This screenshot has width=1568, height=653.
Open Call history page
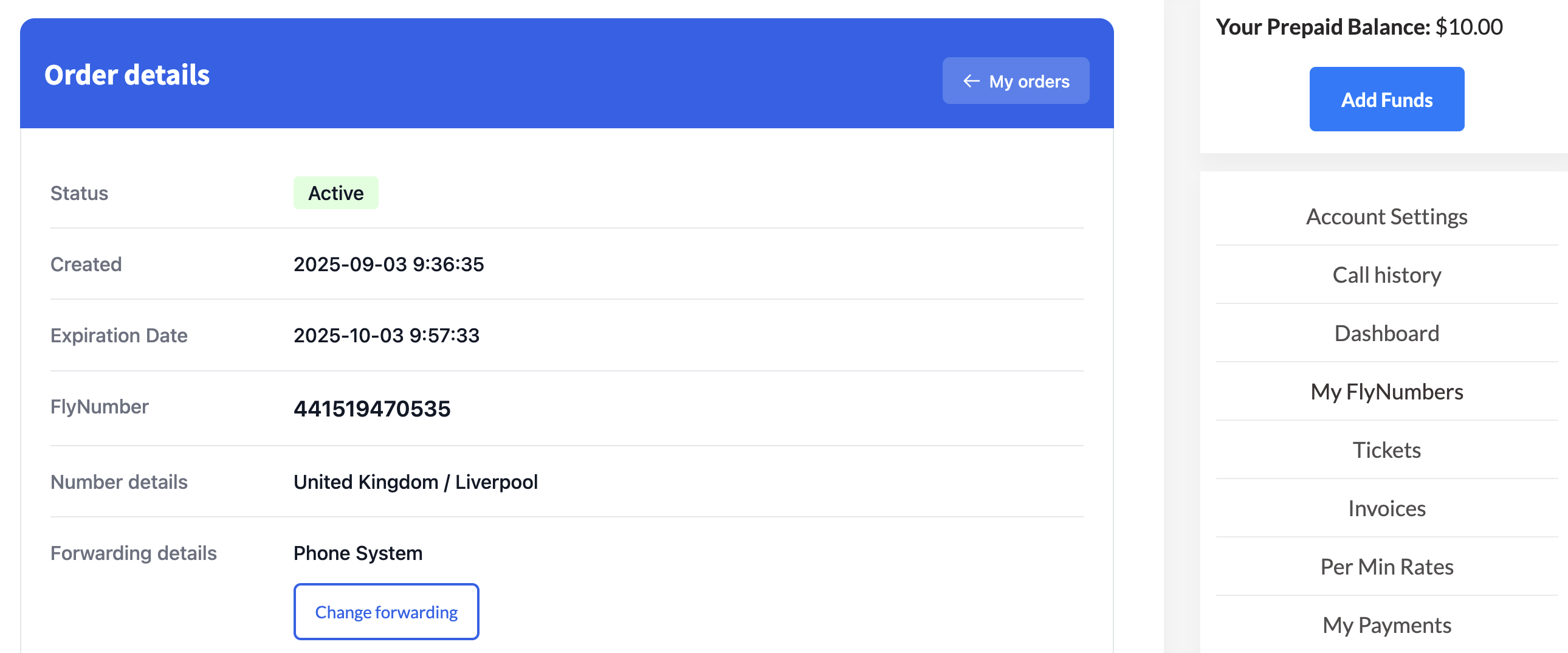1386,275
